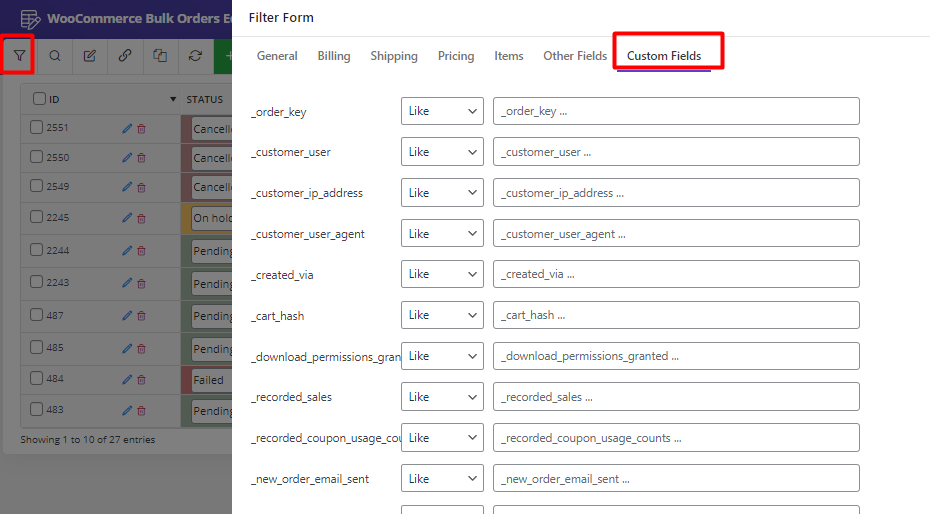
Task: Click the Showing 1 to 10 of 27 entries text
Action: [87, 439]
